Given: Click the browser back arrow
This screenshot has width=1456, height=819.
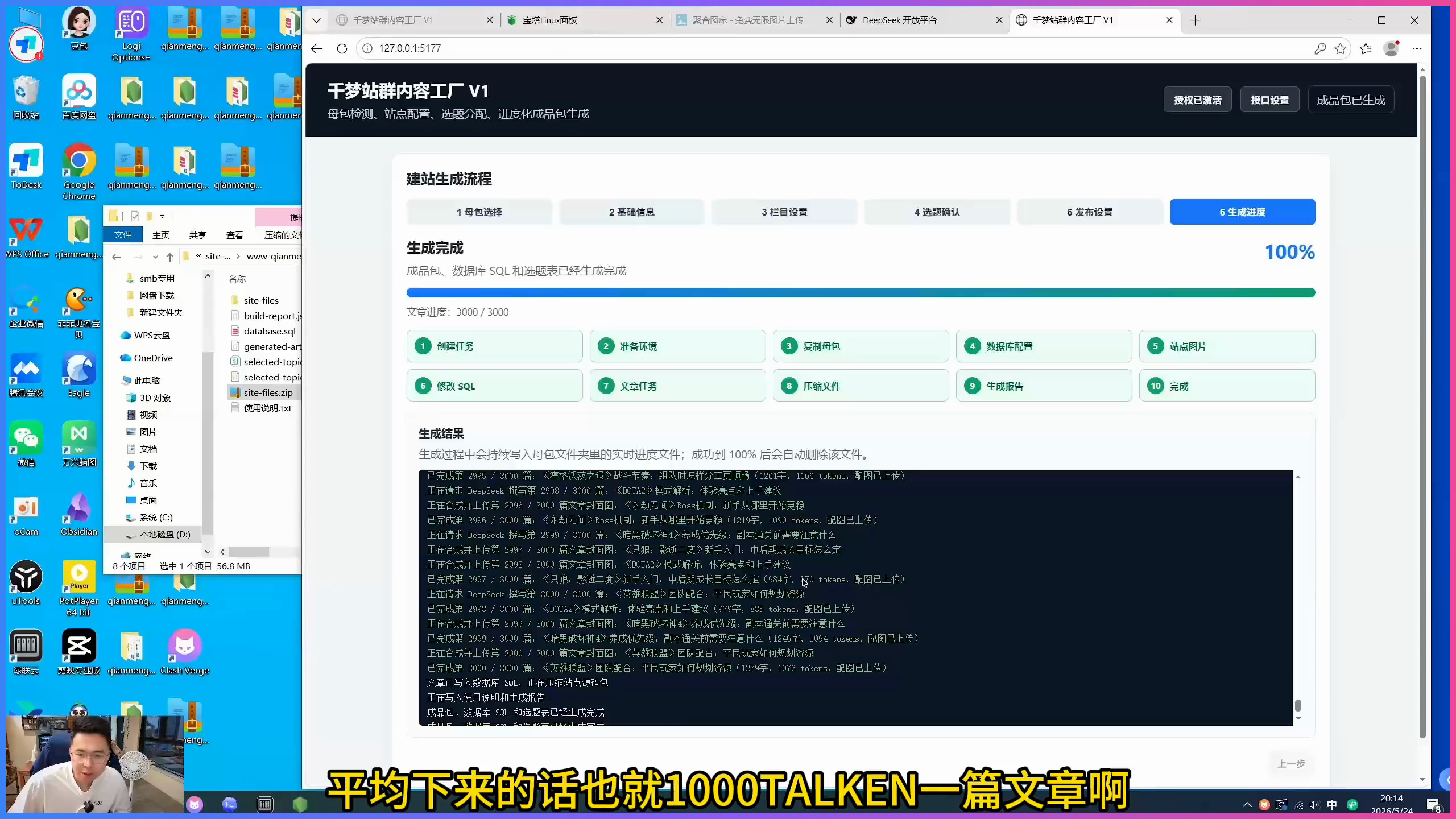Looking at the screenshot, I should (316, 48).
